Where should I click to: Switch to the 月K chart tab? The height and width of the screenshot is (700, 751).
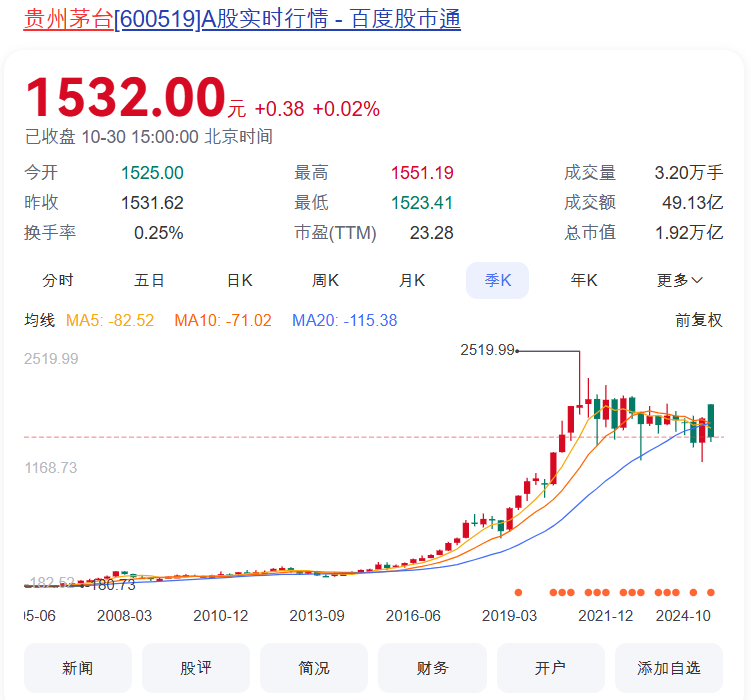tap(412, 280)
